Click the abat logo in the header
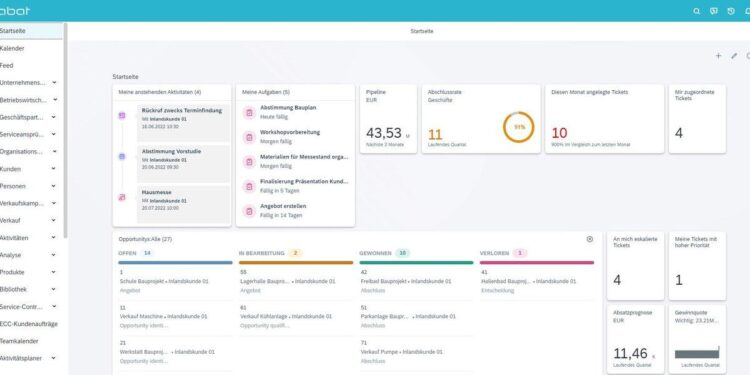 tap(14, 11)
